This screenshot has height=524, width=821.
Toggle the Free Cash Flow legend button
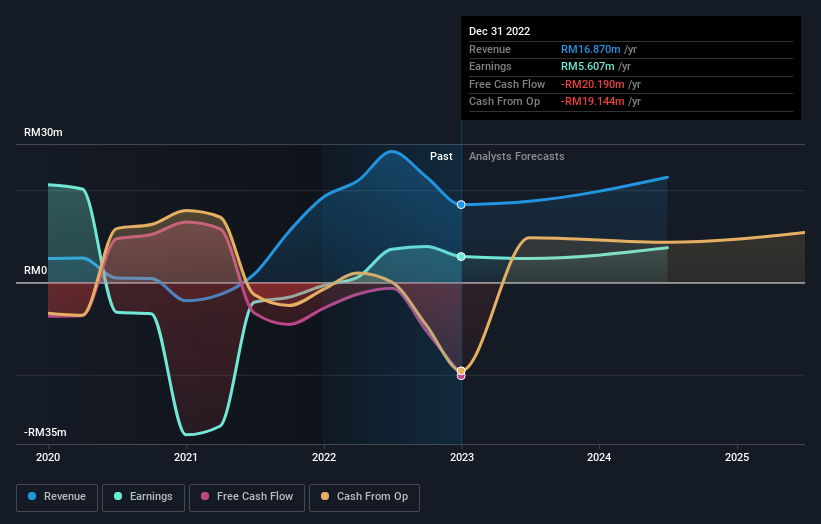[247, 497]
